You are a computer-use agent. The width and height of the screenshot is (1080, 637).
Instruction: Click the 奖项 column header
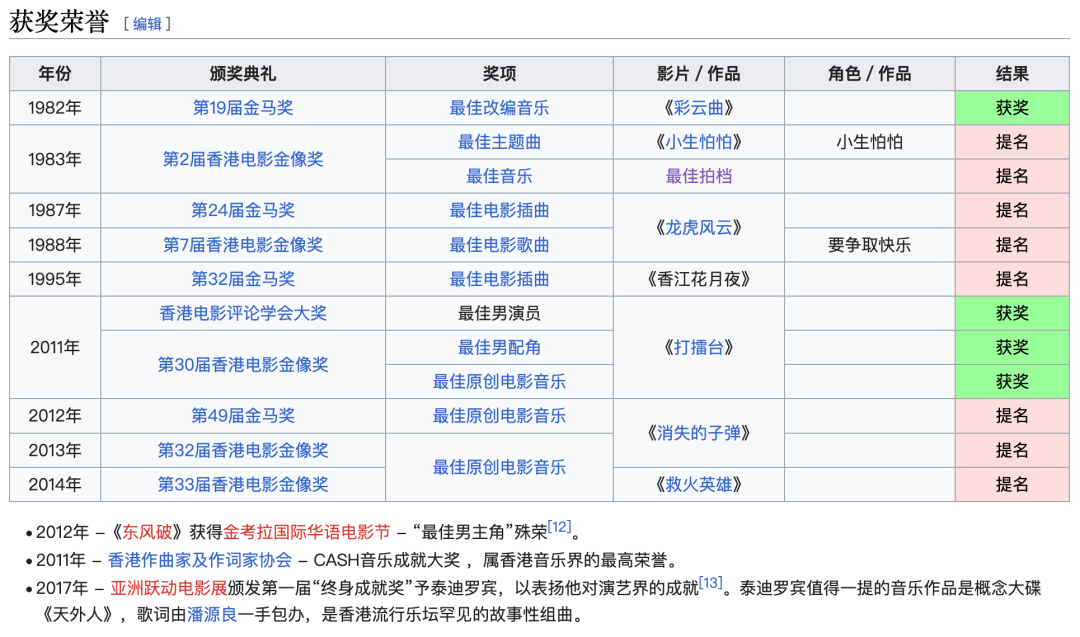click(499, 74)
